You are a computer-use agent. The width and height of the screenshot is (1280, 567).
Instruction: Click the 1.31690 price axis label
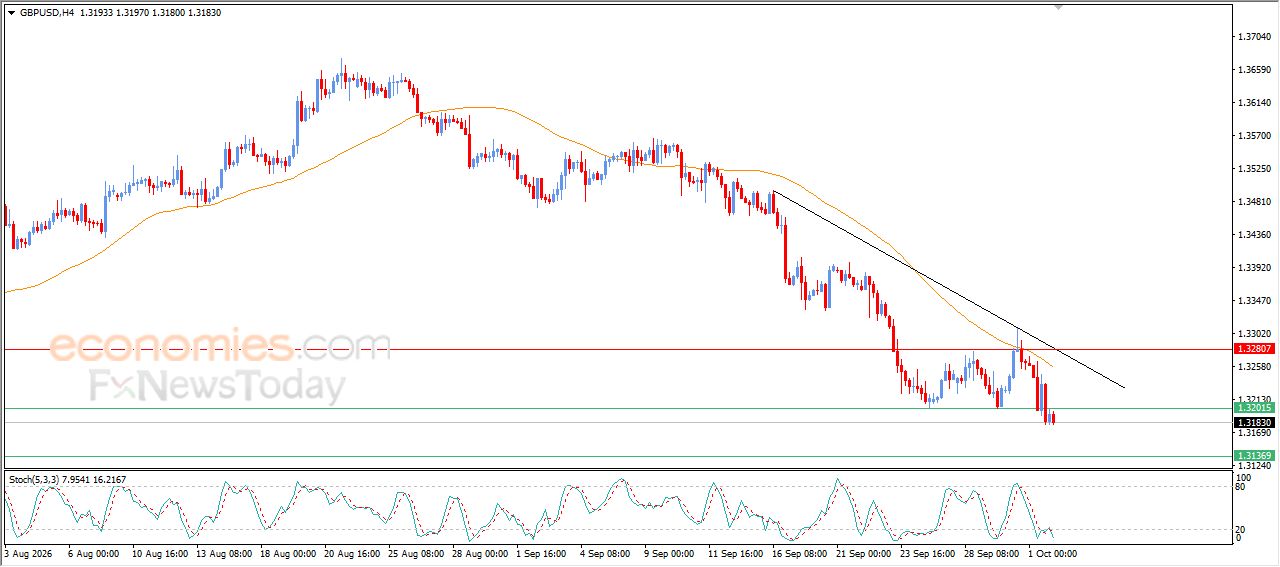point(1254,433)
